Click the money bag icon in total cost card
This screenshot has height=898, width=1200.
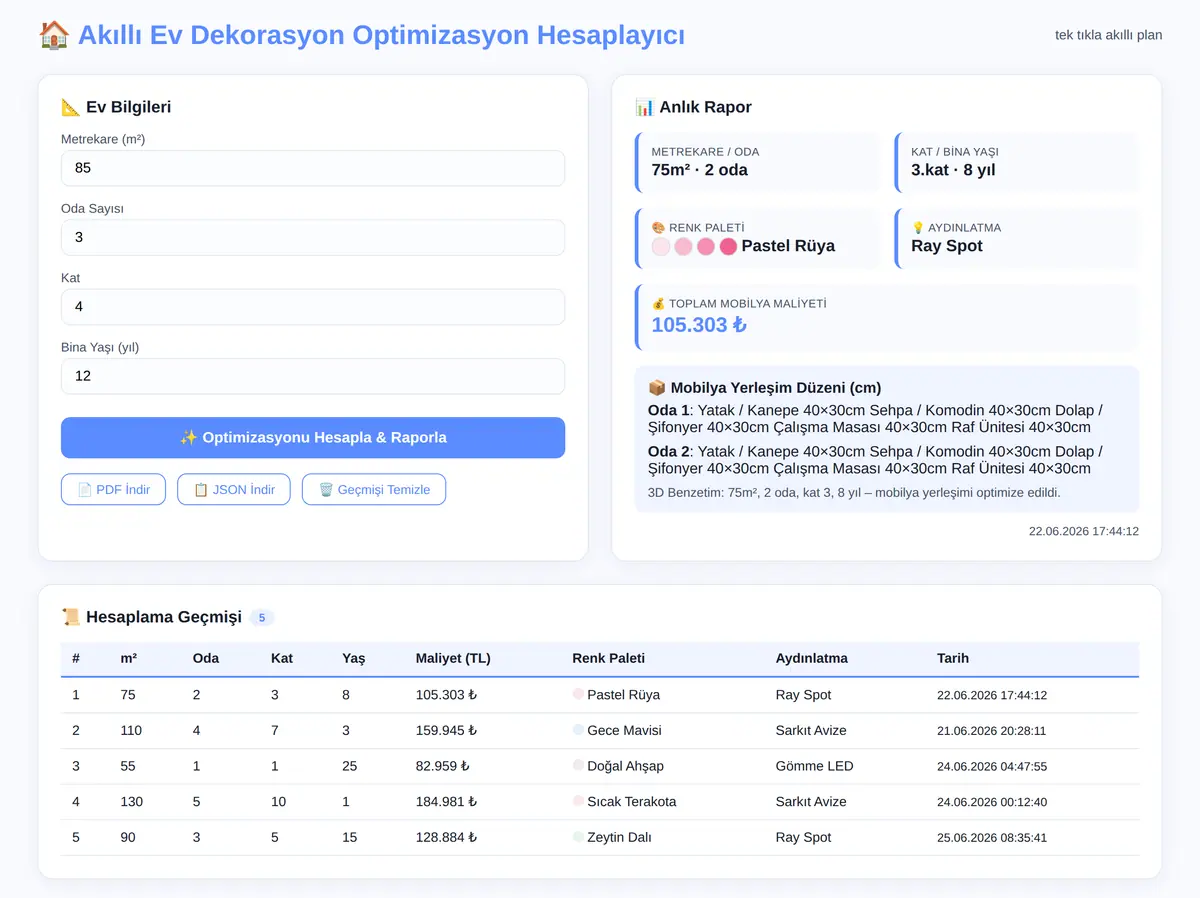(658, 303)
